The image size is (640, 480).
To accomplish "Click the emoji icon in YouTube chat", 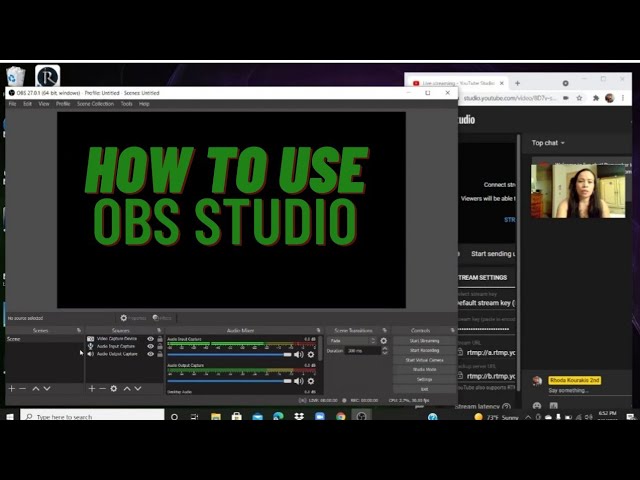I will click(537, 405).
